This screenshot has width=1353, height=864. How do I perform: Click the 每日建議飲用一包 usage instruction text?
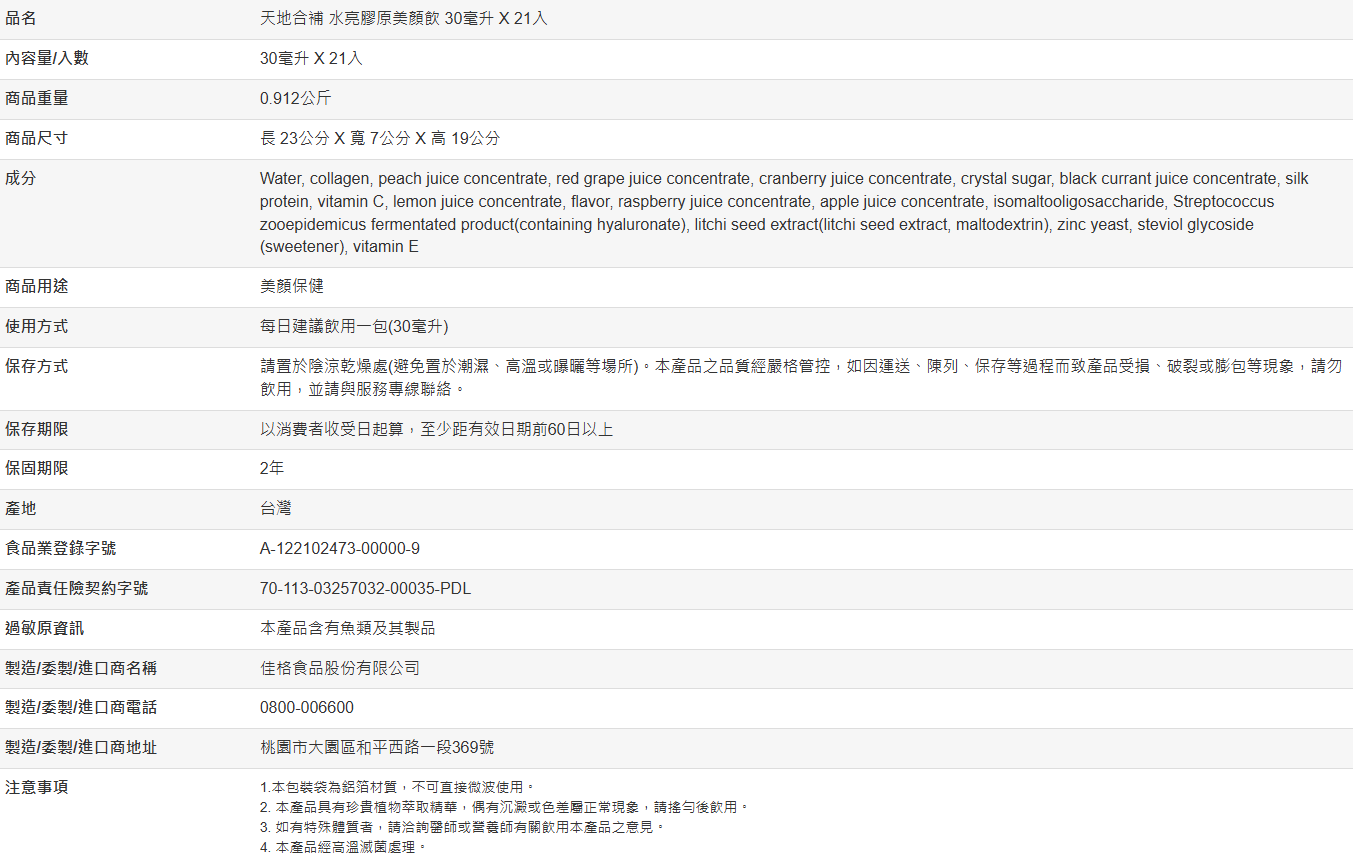354,327
